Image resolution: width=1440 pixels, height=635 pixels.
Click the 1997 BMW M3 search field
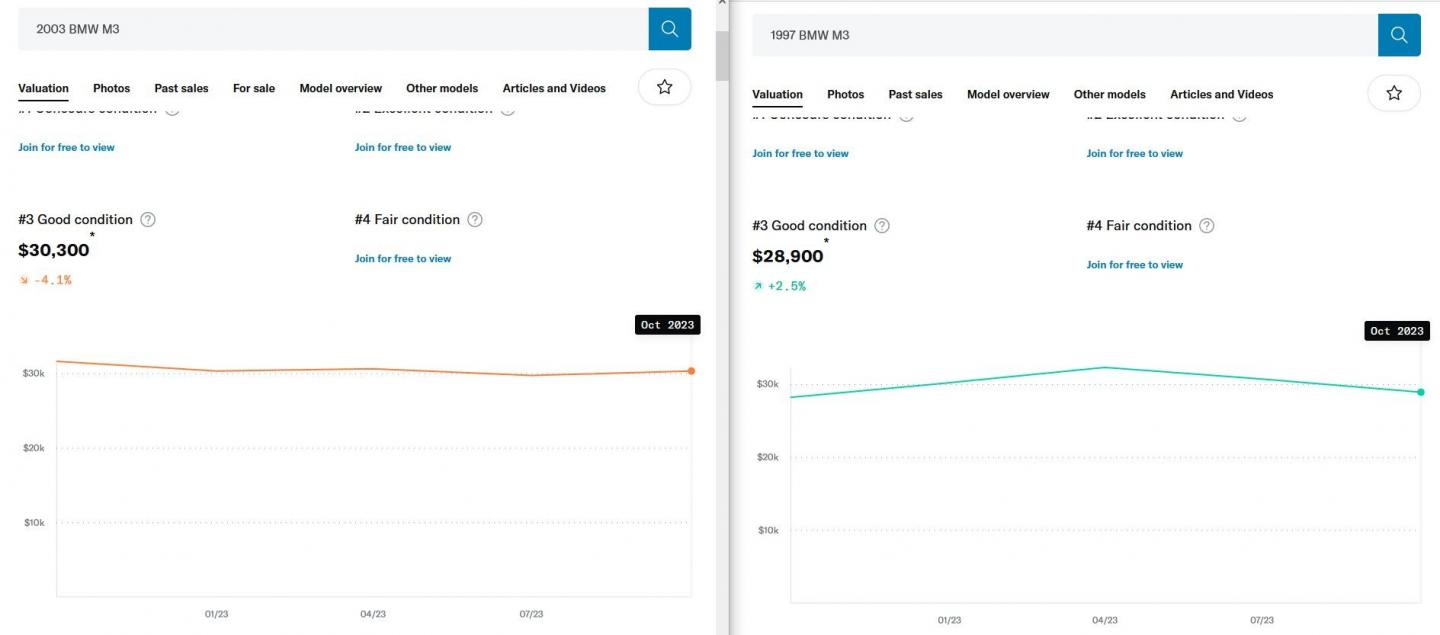point(1065,35)
